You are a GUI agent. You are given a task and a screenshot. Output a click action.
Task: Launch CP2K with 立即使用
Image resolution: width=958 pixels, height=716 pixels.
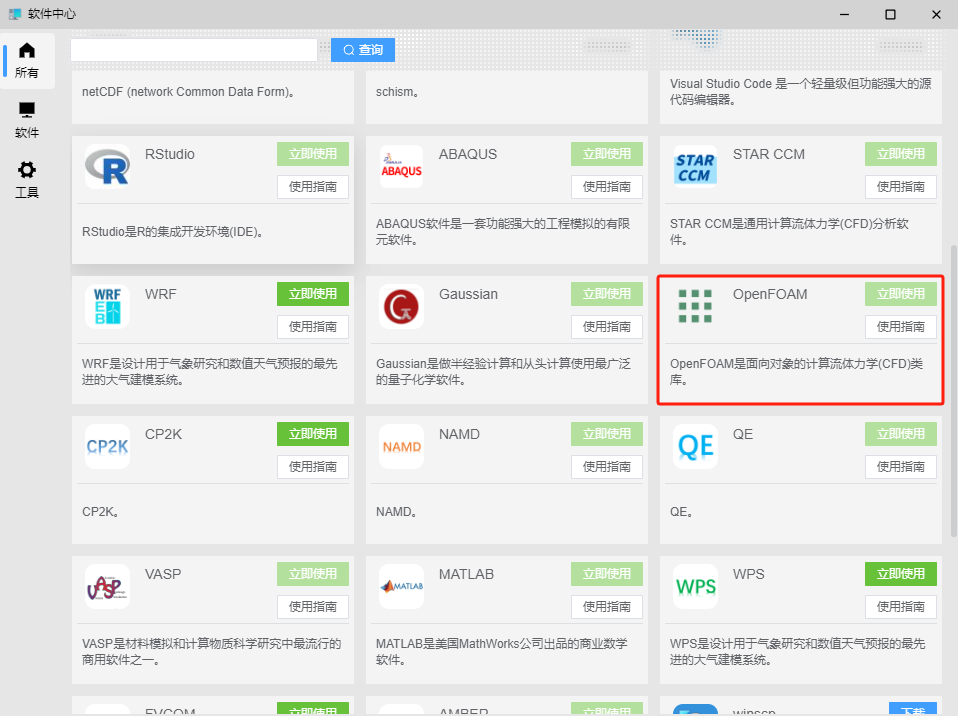point(313,434)
